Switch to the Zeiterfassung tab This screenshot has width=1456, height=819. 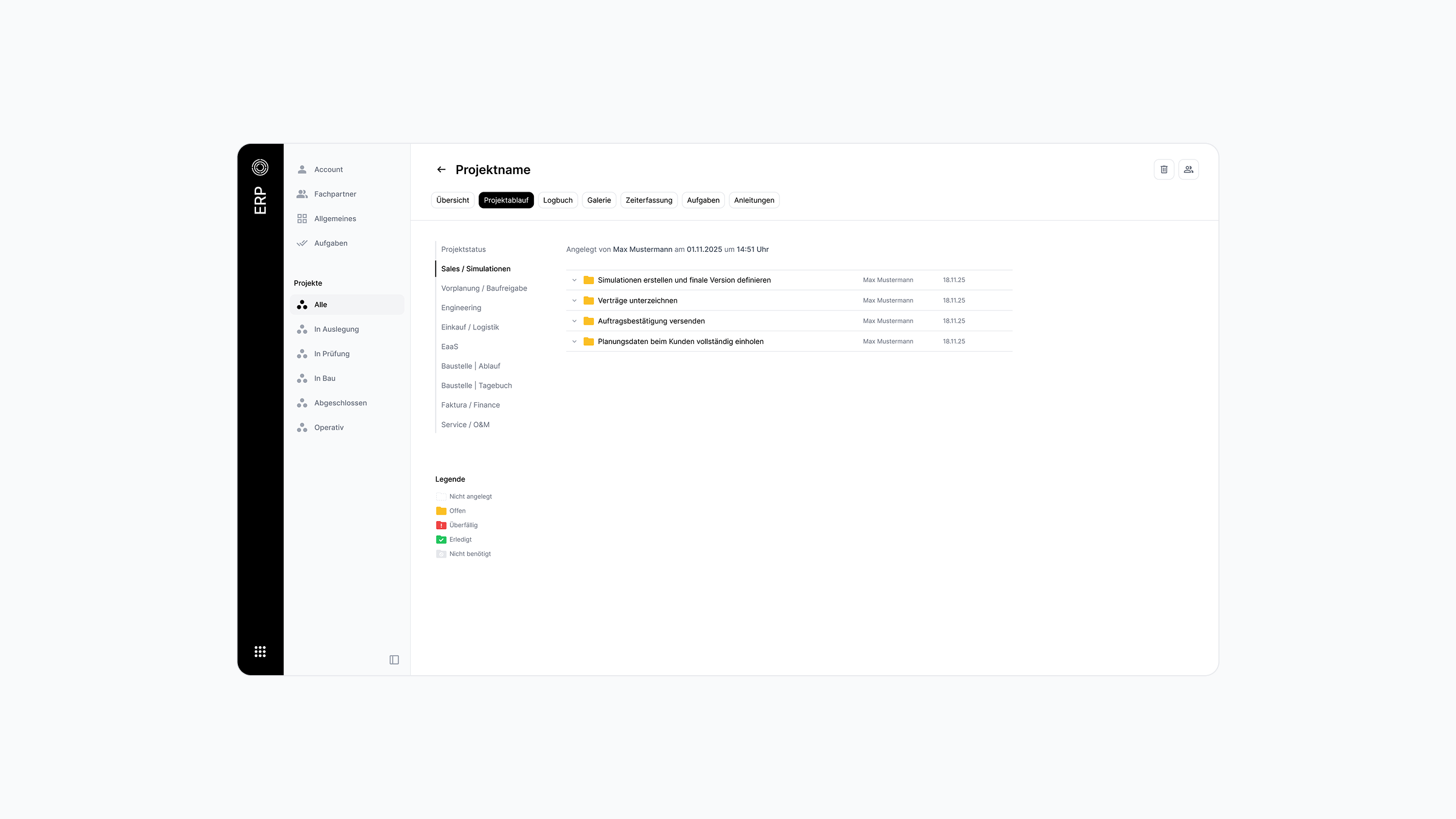click(649, 200)
